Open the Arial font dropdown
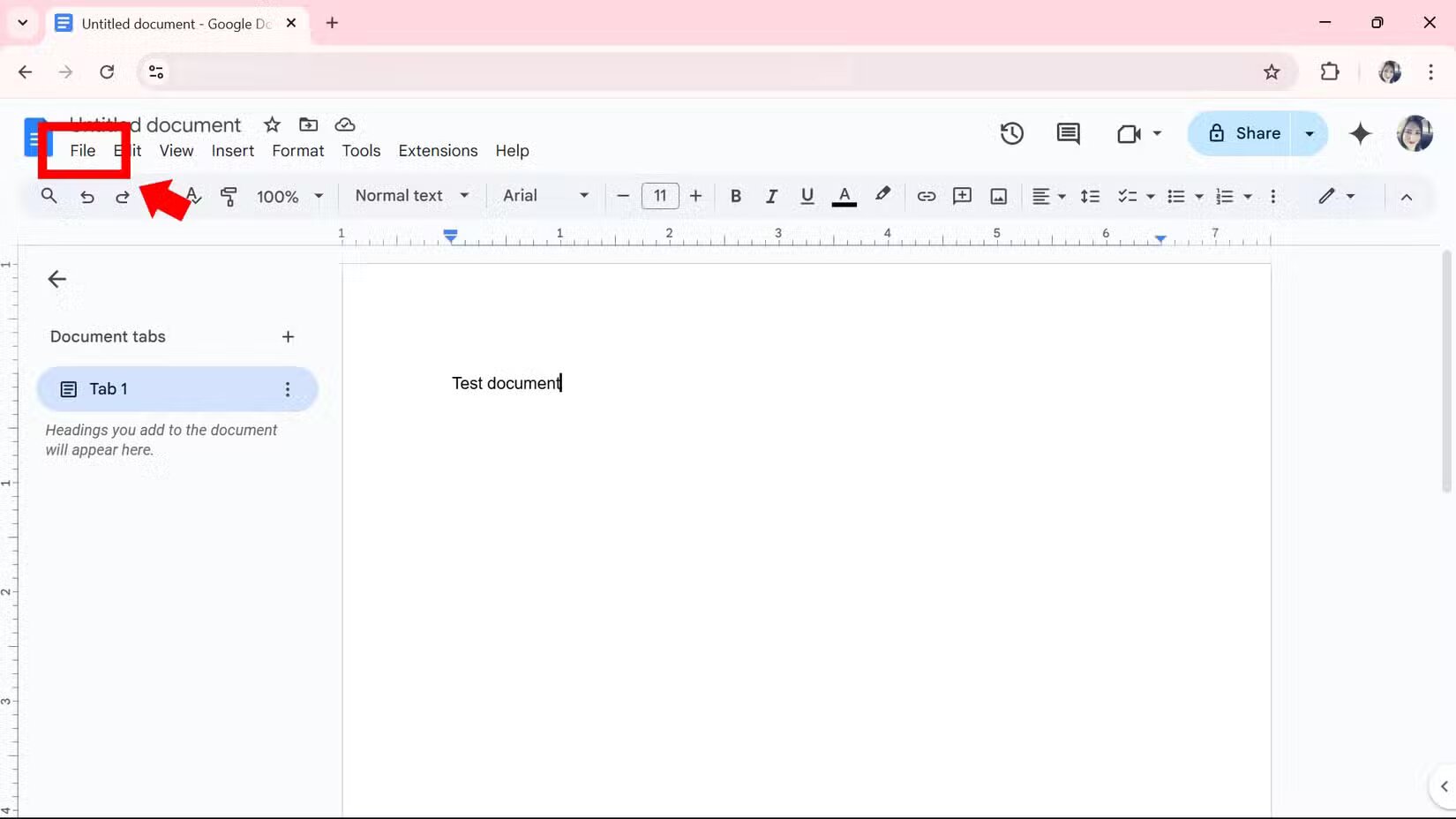This screenshot has width=1456, height=819. click(544, 196)
